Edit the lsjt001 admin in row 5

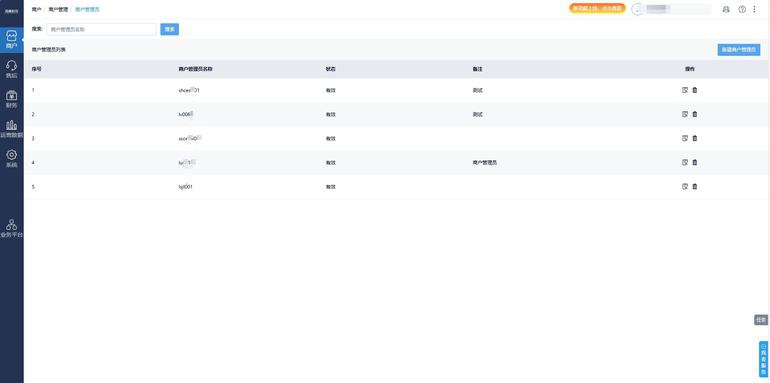tap(685, 186)
